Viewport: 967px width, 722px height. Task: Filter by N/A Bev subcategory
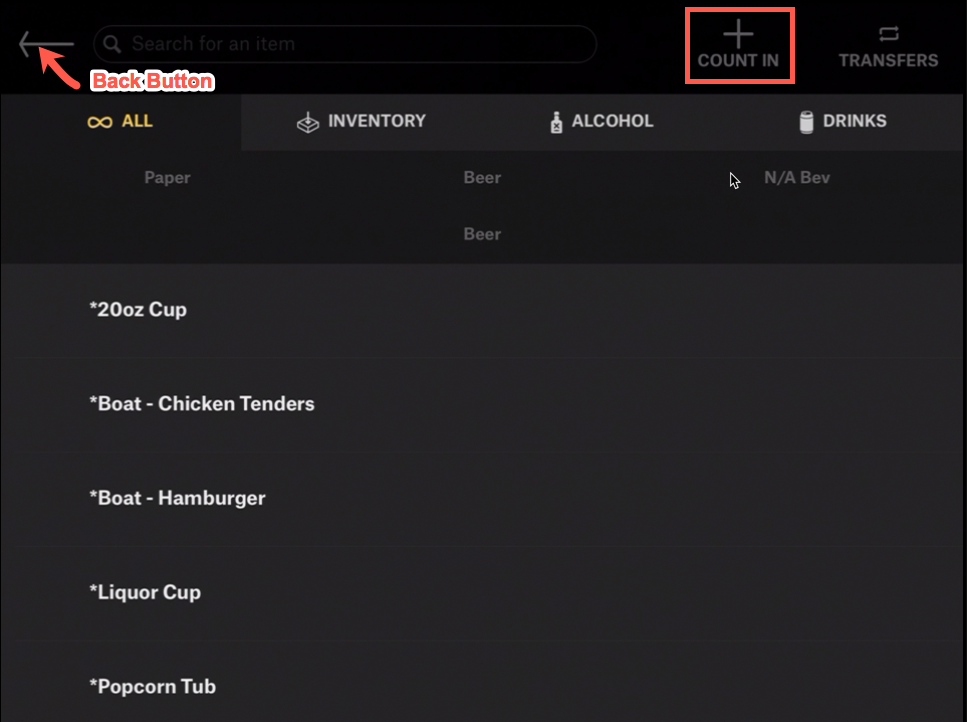[797, 178]
